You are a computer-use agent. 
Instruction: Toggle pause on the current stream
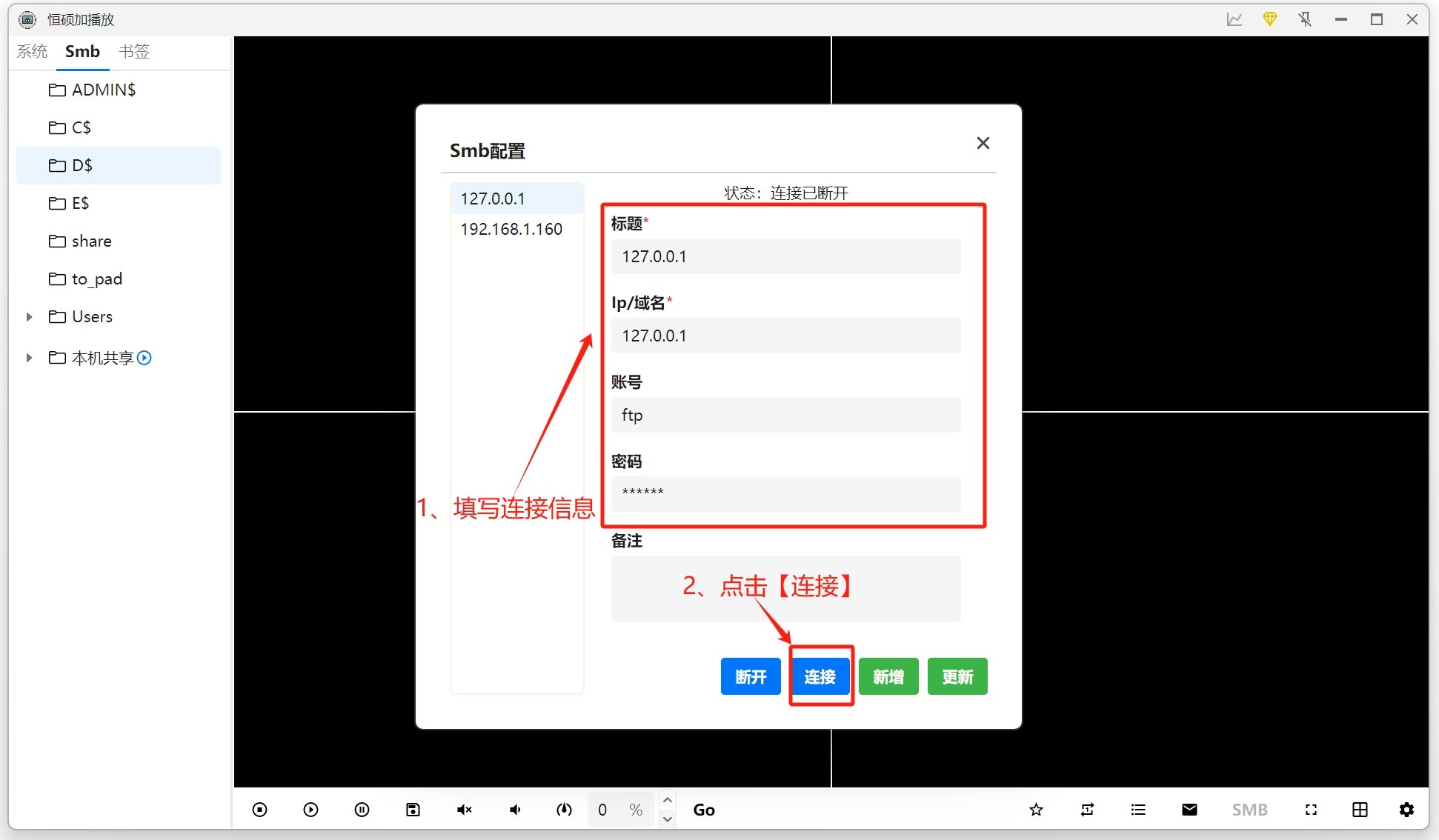[x=362, y=810]
